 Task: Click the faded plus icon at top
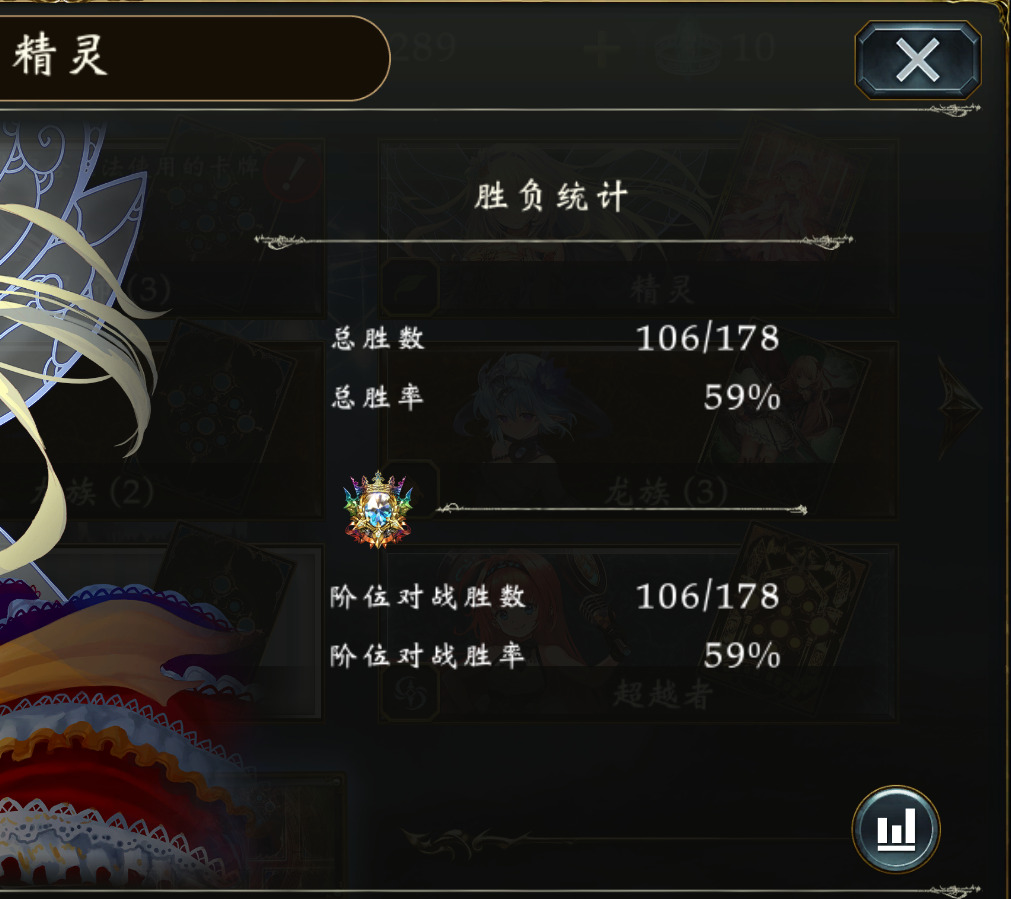coord(602,49)
